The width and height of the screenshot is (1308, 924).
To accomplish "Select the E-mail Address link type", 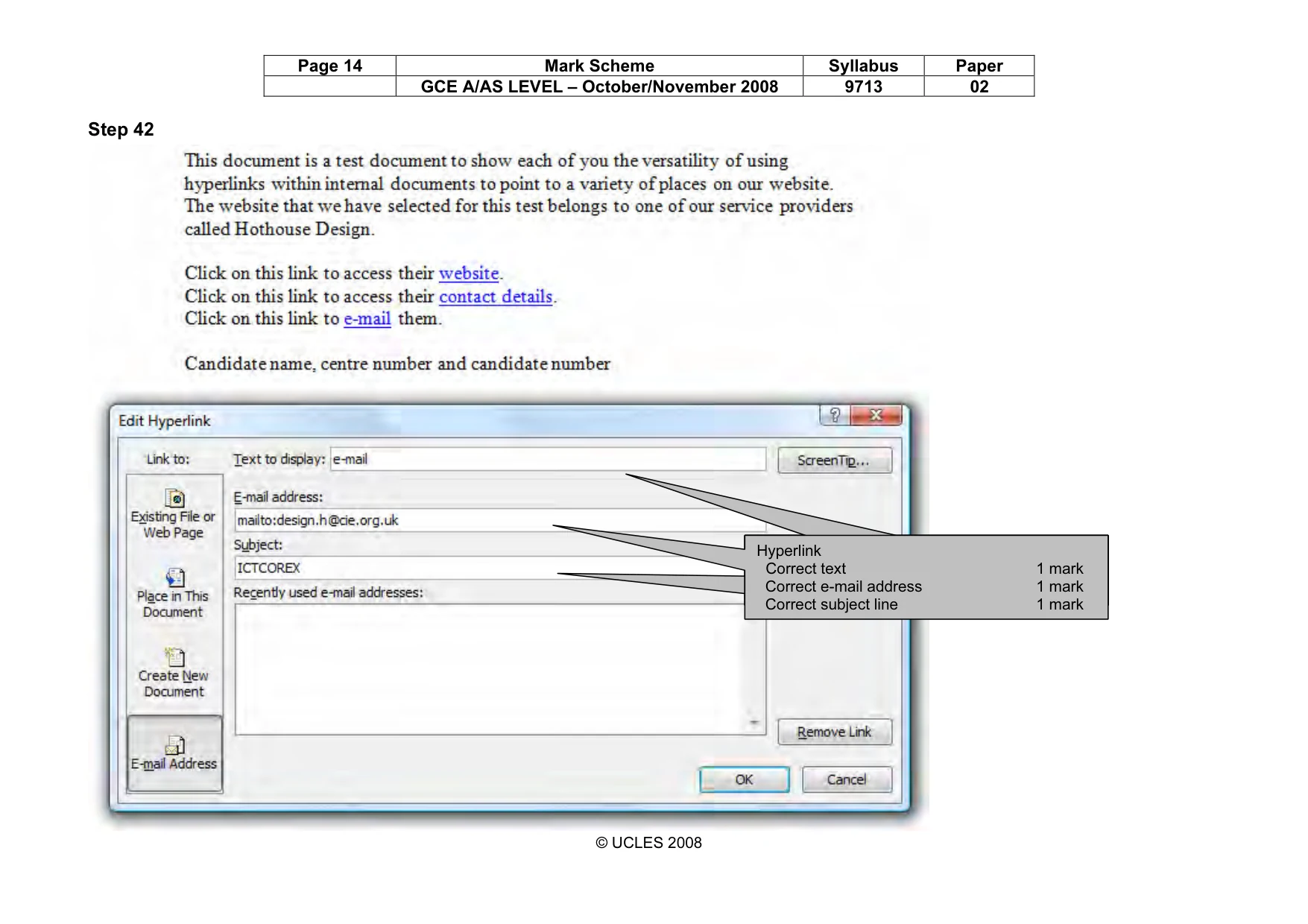I will click(174, 753).
